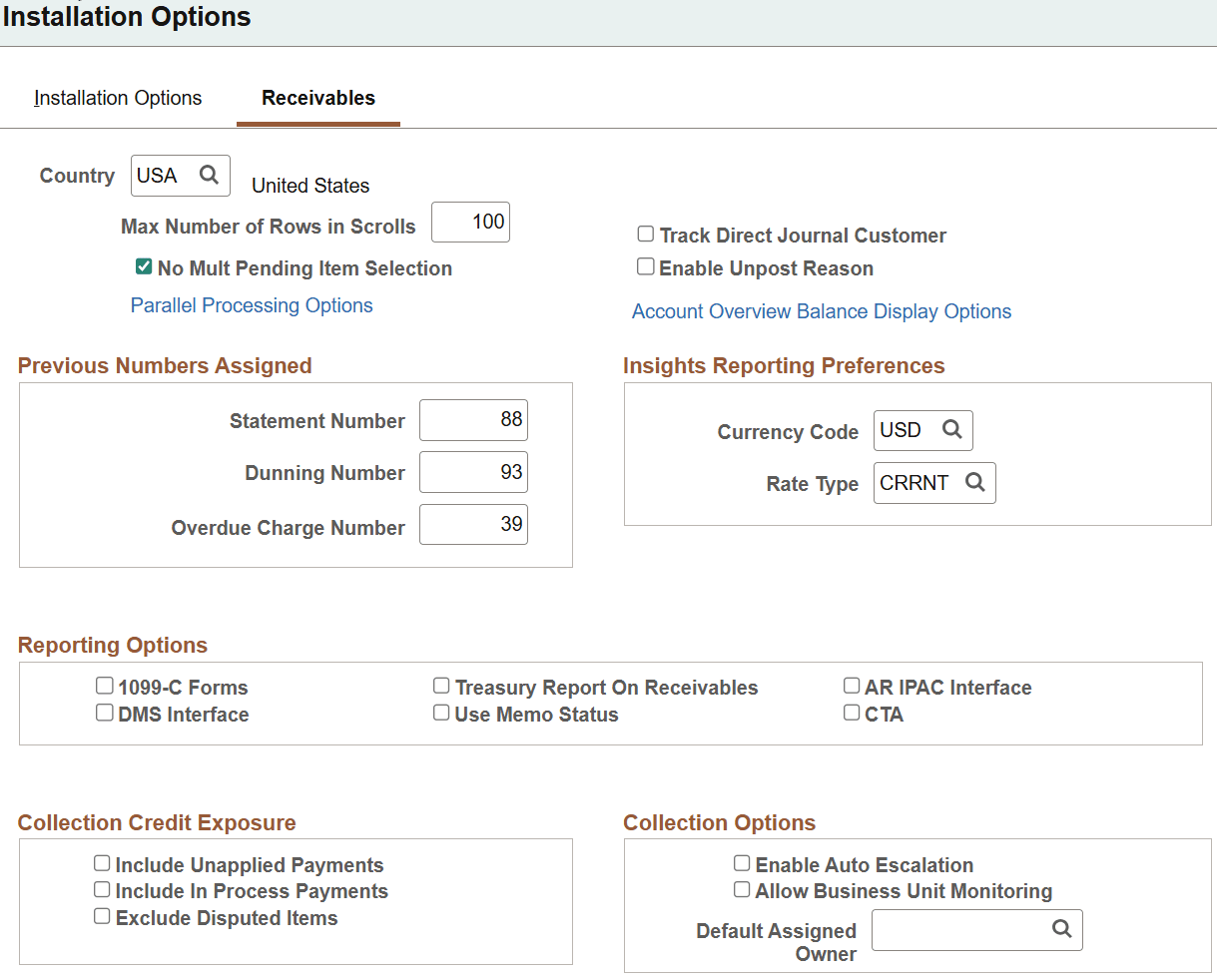The width and height of the screenshot is (1217, 980).
Task: Enable the DMS Interface option
Action: (x=104, y=712)
